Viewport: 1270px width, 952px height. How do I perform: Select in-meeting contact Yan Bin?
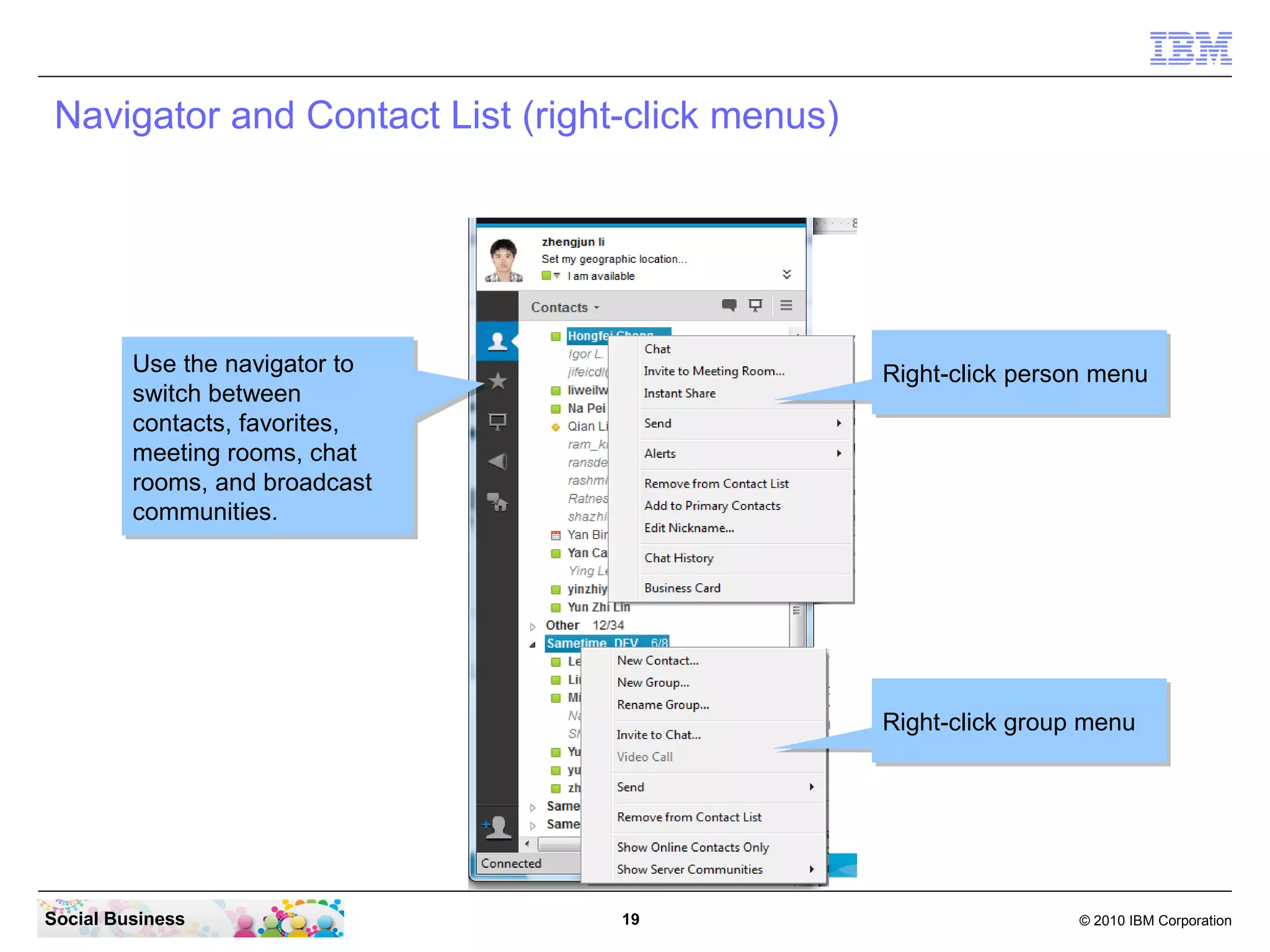[587, 535]
